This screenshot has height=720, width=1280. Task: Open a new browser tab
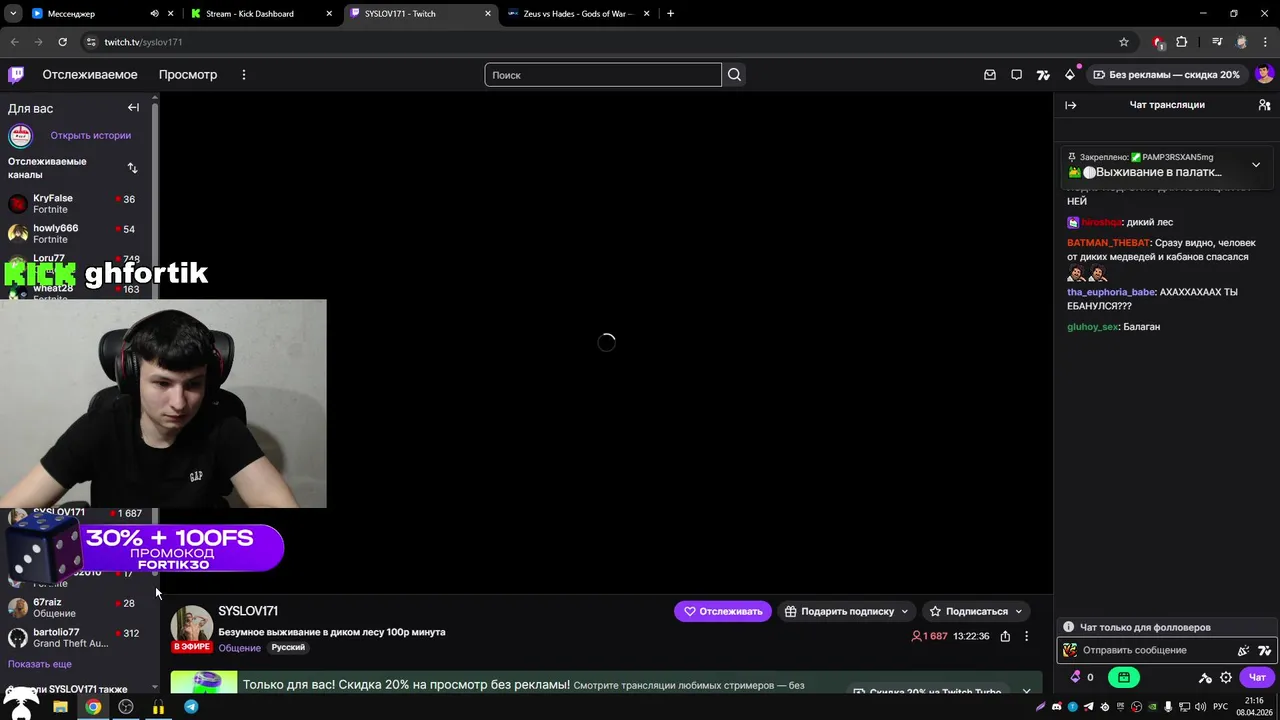670,14
